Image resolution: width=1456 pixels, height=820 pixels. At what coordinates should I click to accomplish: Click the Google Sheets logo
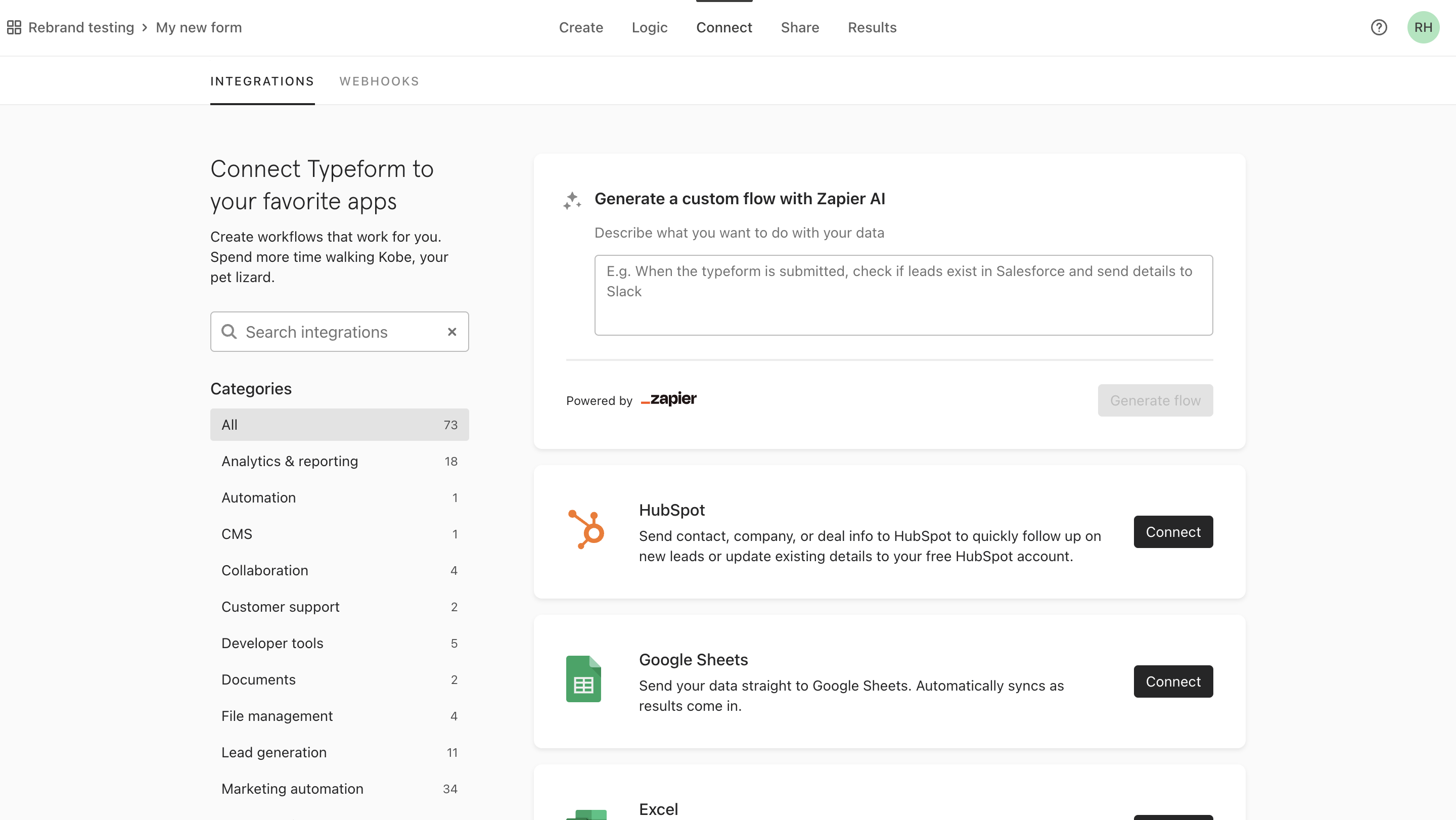pos(583,679)
